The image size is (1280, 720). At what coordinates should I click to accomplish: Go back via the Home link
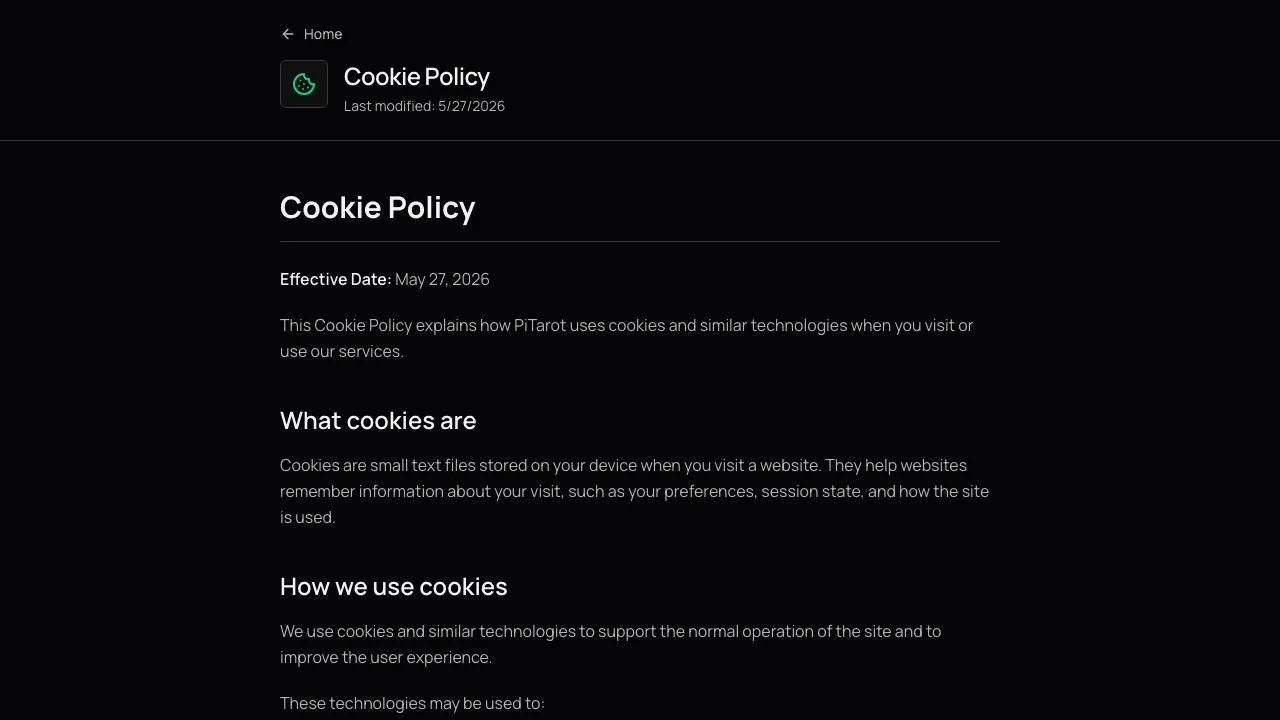tap(311, 34)
